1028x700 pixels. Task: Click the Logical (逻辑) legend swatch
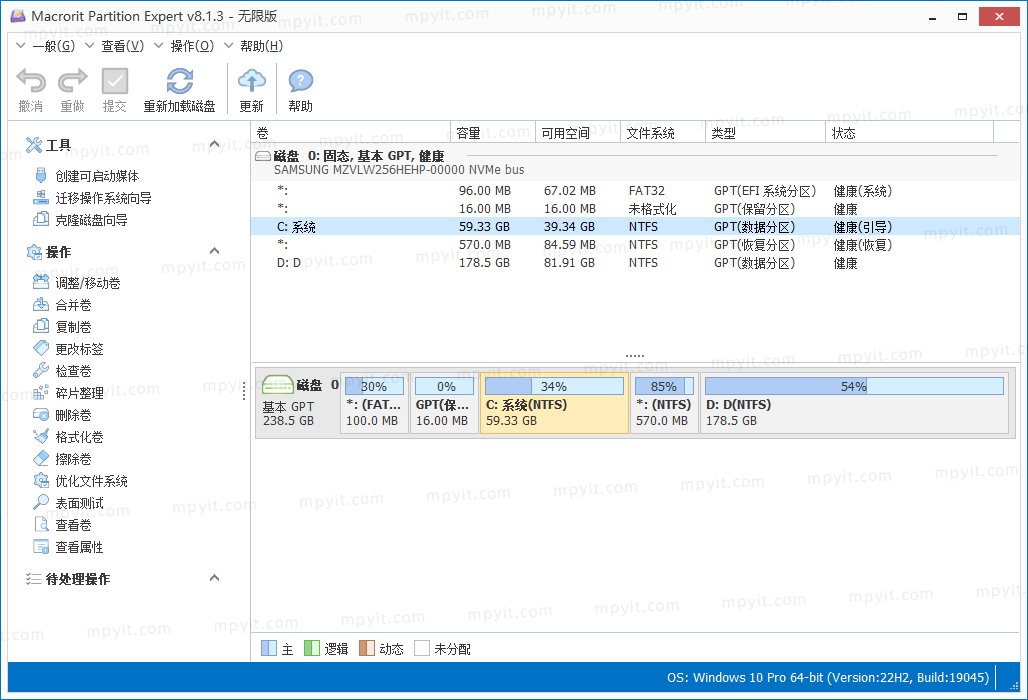(311, 648)
